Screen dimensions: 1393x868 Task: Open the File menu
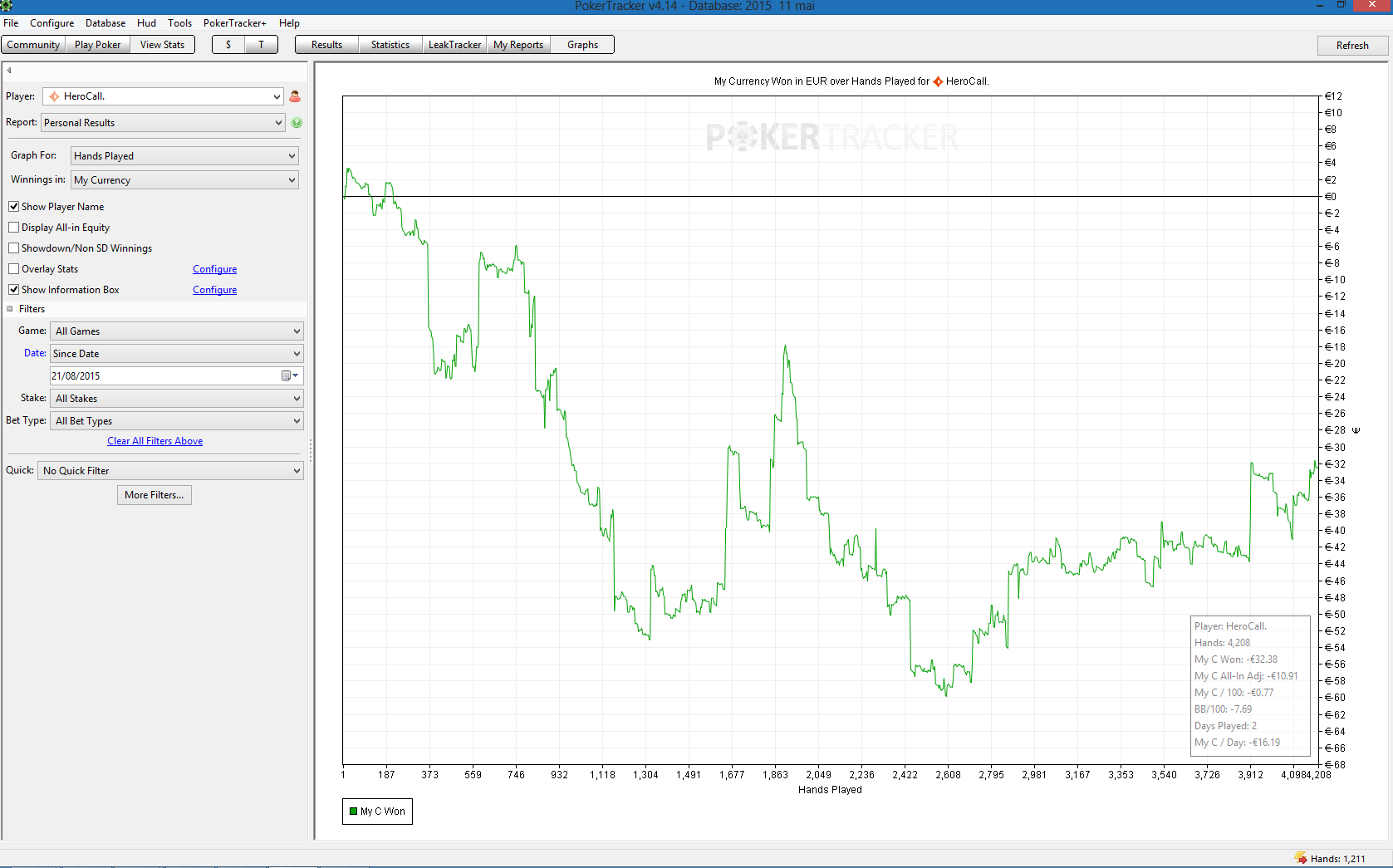click(x=11, y=23)
